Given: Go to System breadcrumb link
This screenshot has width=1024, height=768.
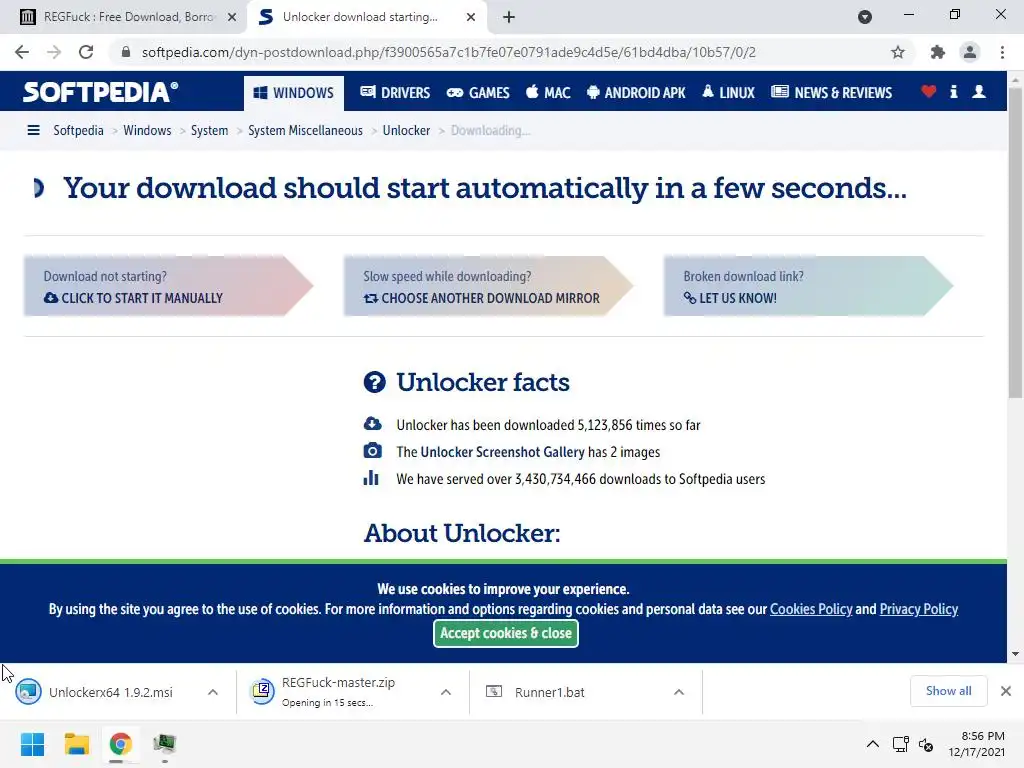Looking at the screenshot, I should (209, 131).
